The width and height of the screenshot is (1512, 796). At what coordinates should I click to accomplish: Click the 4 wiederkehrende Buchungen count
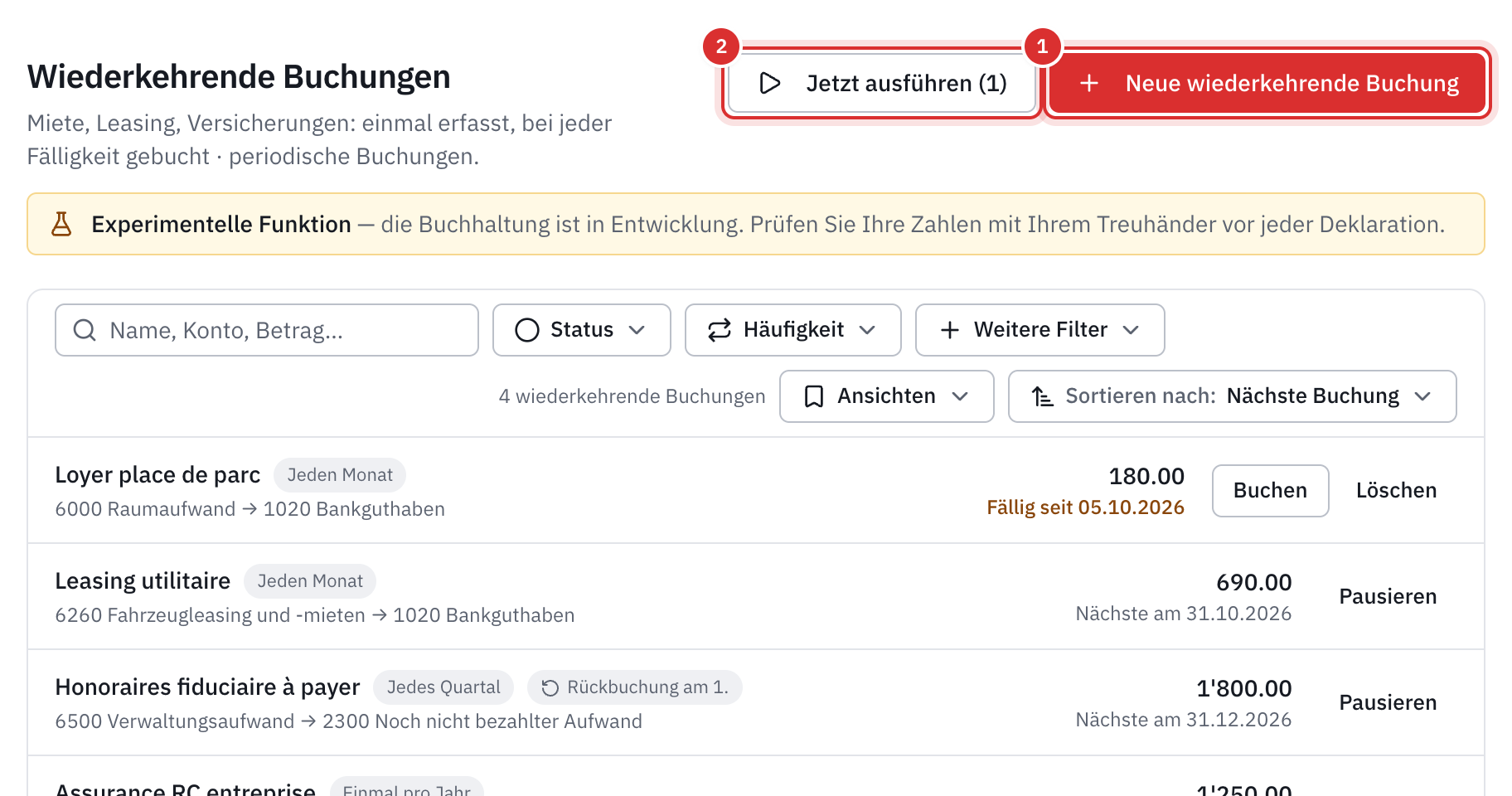pos(632,396)
